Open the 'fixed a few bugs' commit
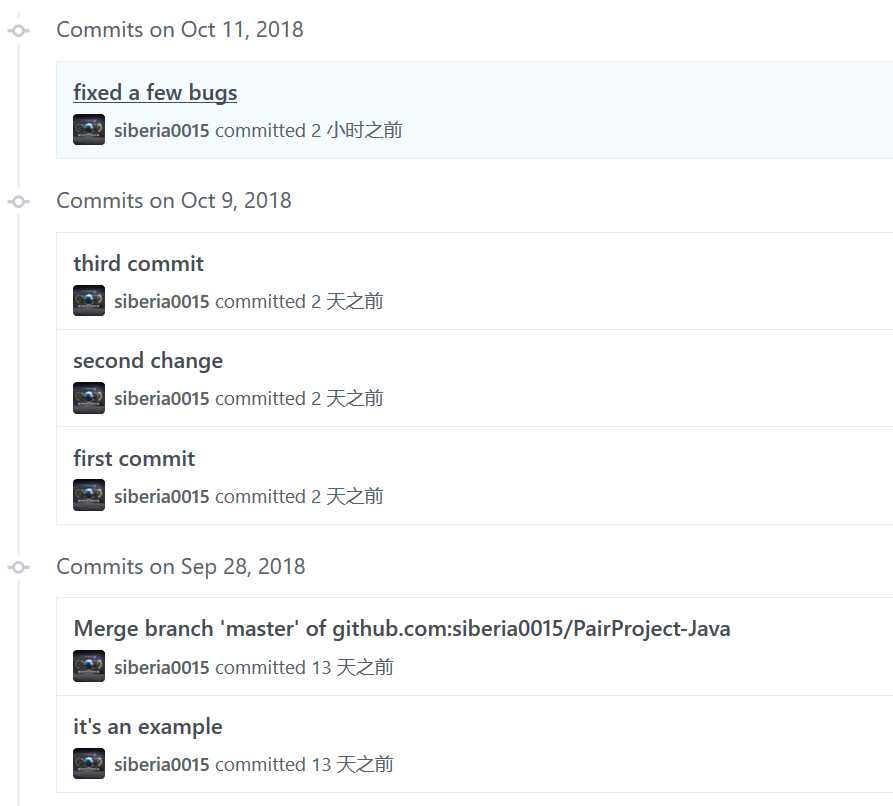This screenshot has height=806, width=893. pos(155,92)
